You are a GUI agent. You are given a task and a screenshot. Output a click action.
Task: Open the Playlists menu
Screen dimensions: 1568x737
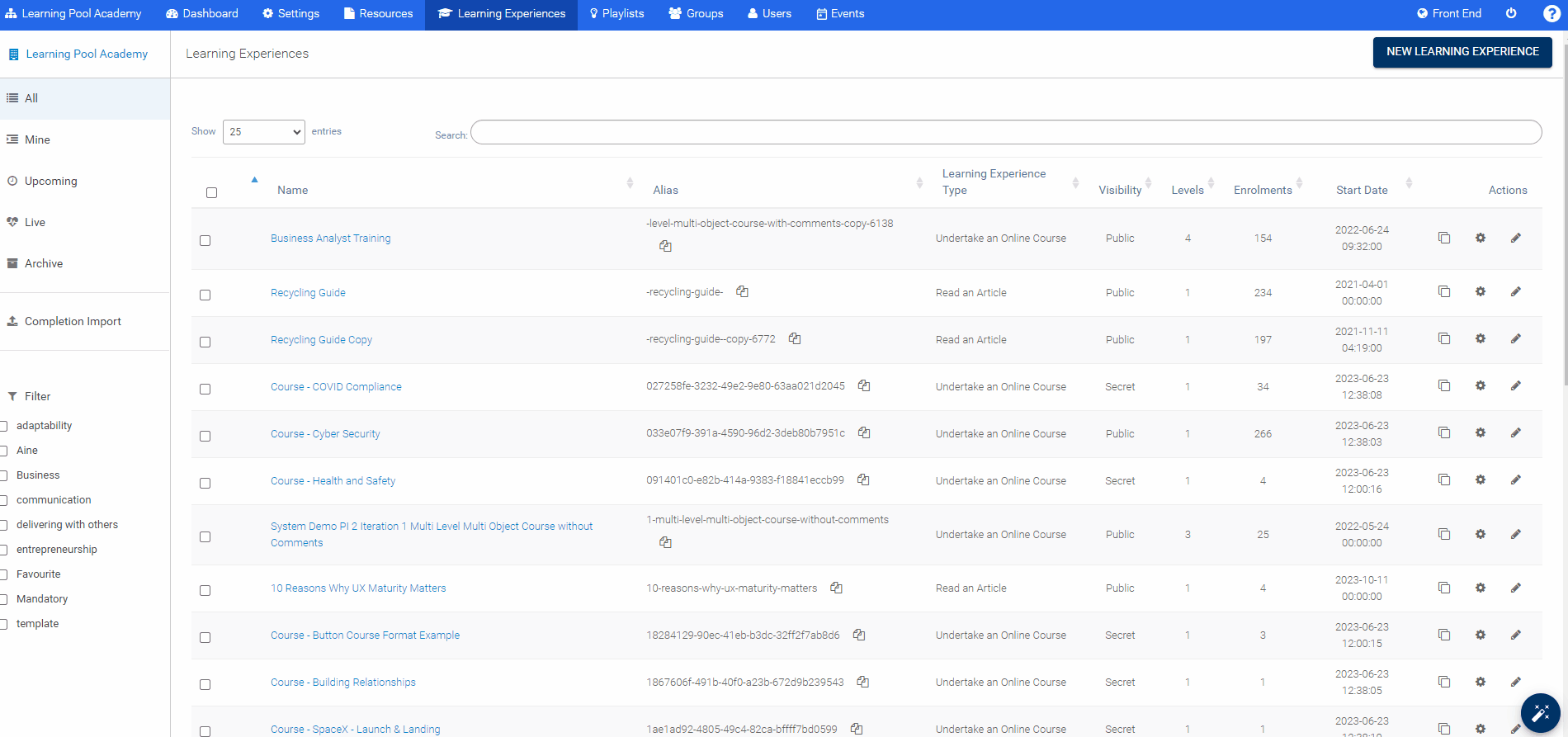[x=616, y=14]
